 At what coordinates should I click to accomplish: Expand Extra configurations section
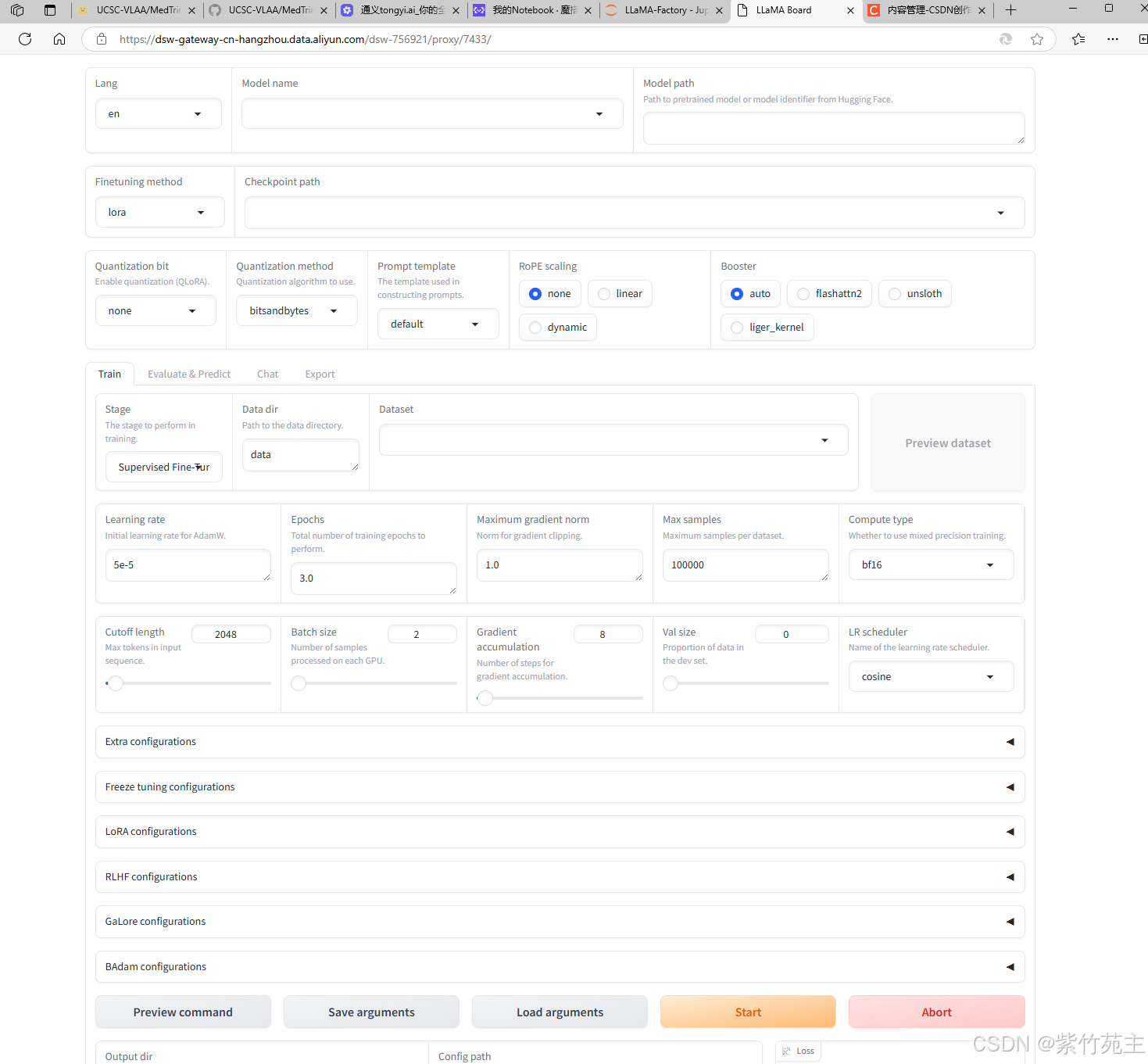[560, 742]
